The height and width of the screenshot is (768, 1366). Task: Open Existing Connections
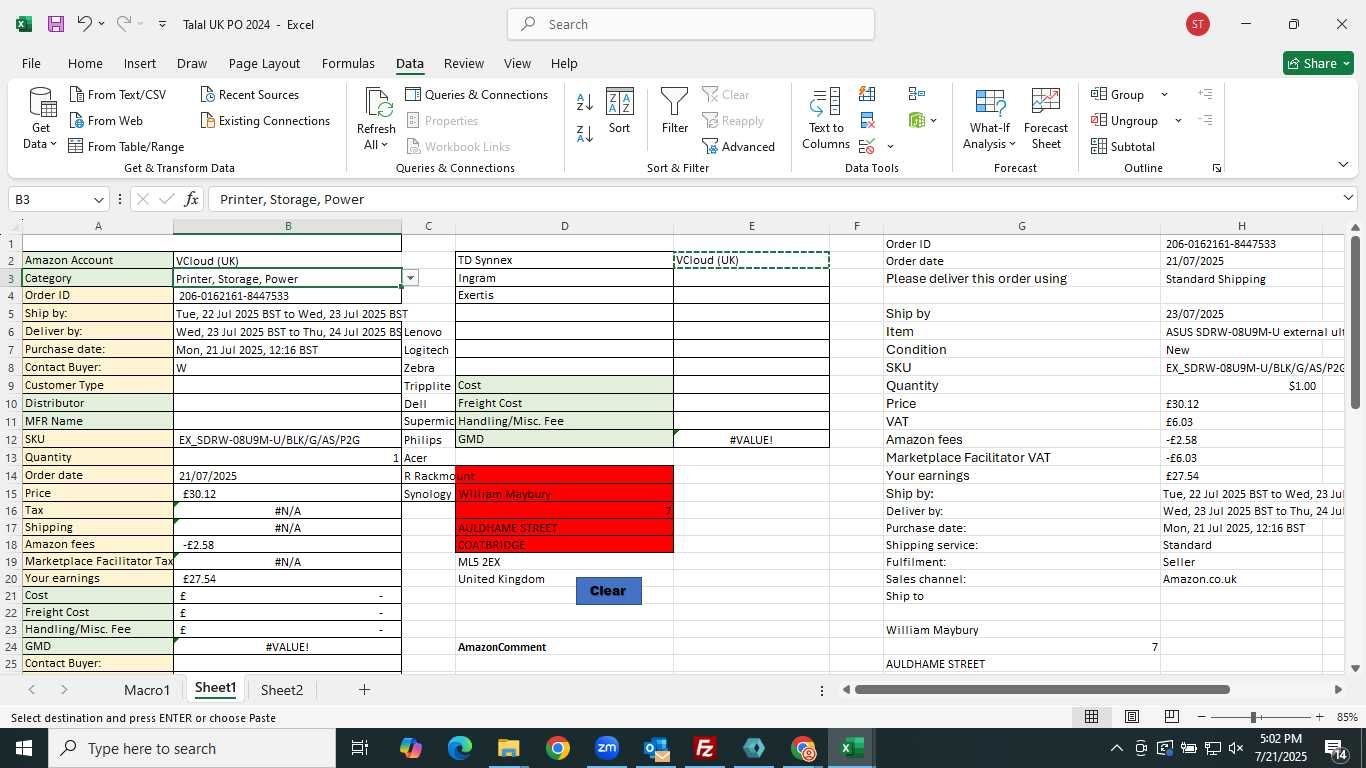coord(265,120)
